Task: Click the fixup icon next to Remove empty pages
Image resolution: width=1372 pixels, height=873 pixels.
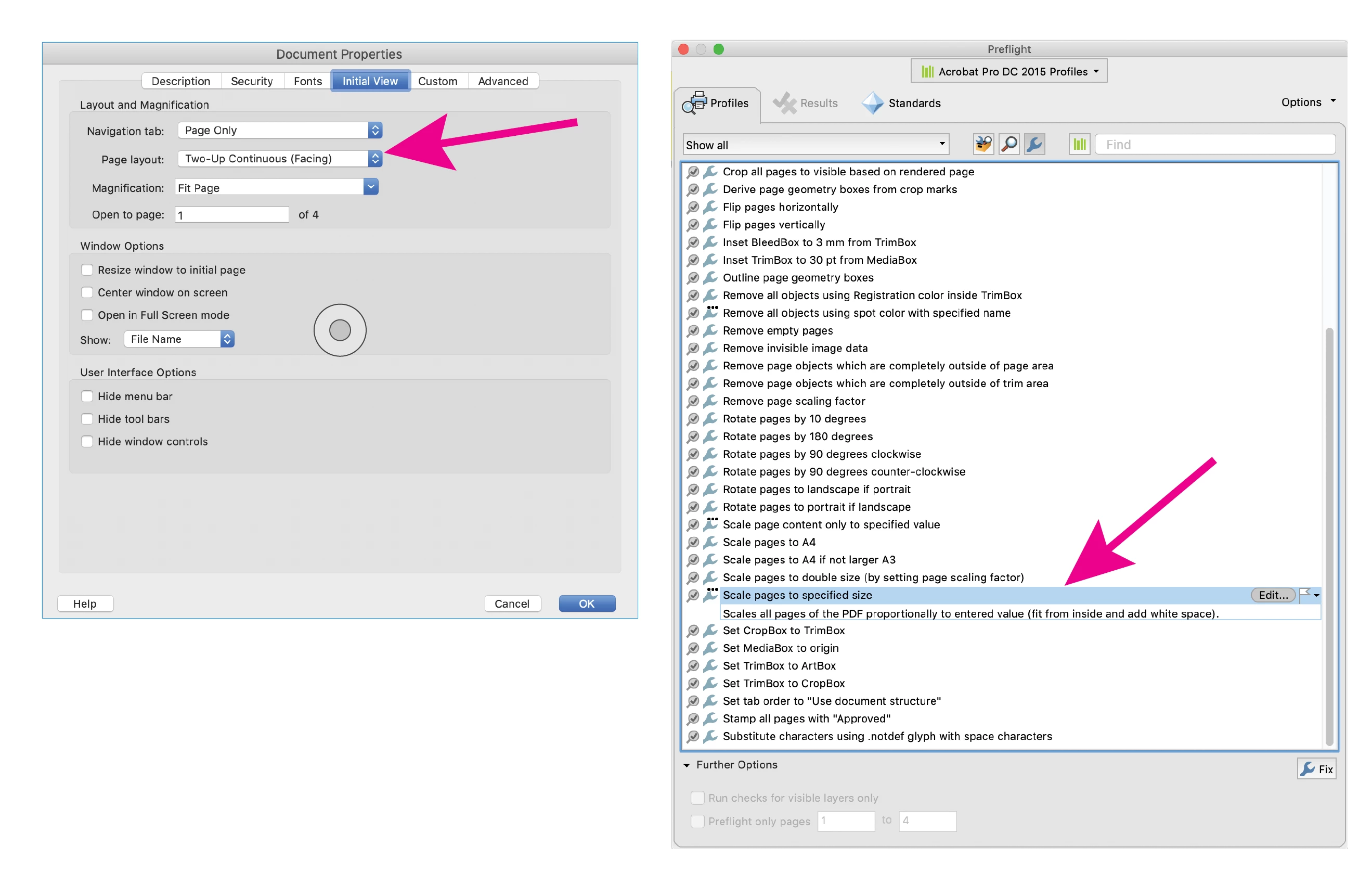Action: tap(710, 330)
